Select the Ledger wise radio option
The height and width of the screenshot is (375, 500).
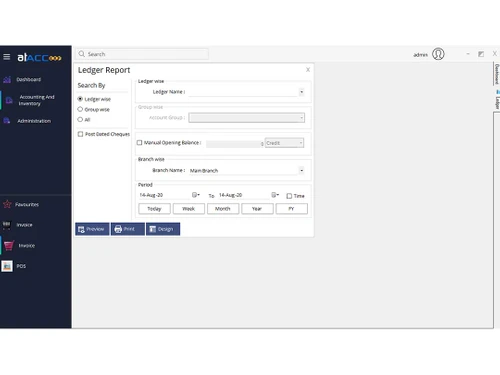[80, 99]
